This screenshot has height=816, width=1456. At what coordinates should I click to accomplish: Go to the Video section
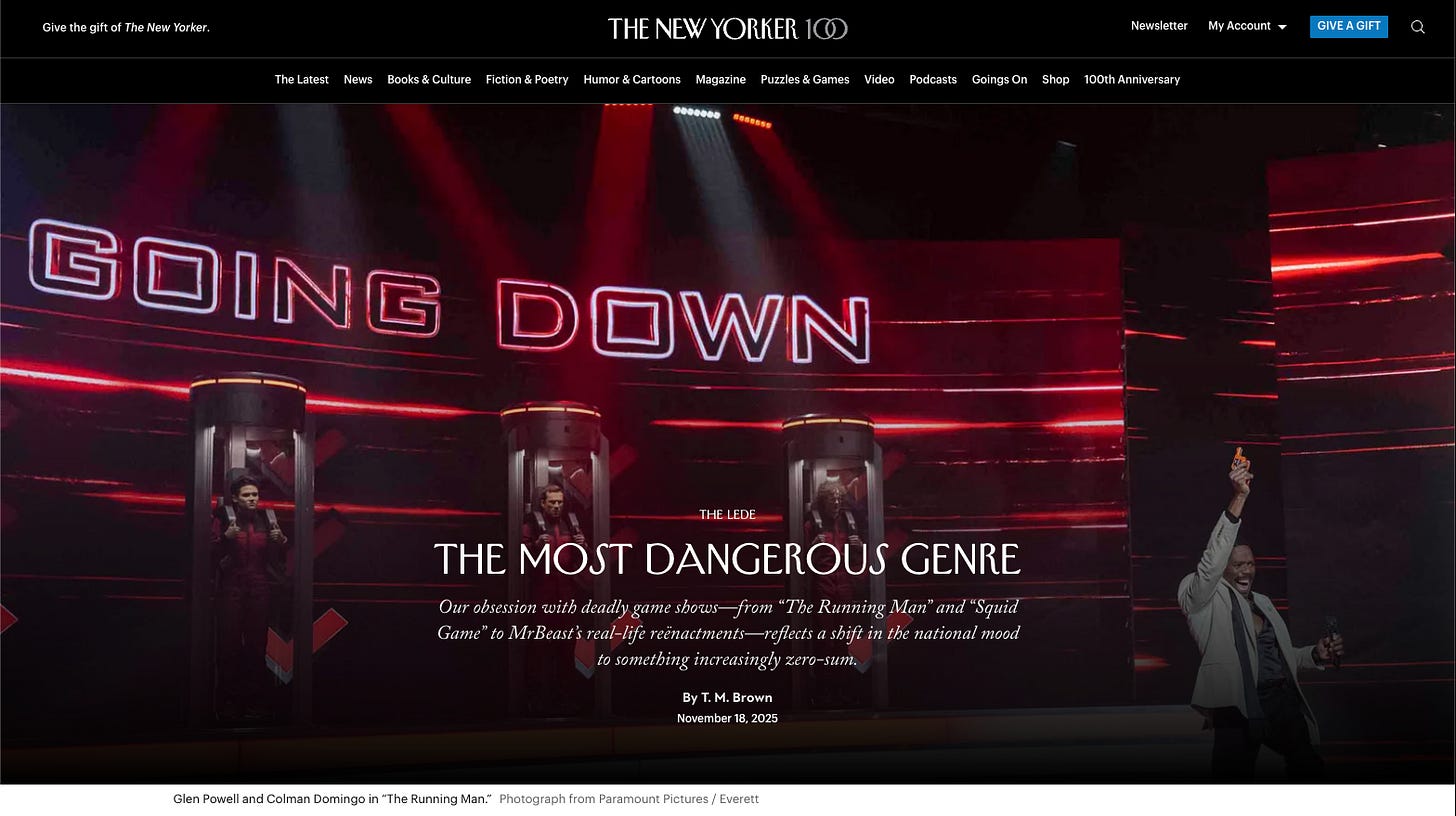(879, 80)
